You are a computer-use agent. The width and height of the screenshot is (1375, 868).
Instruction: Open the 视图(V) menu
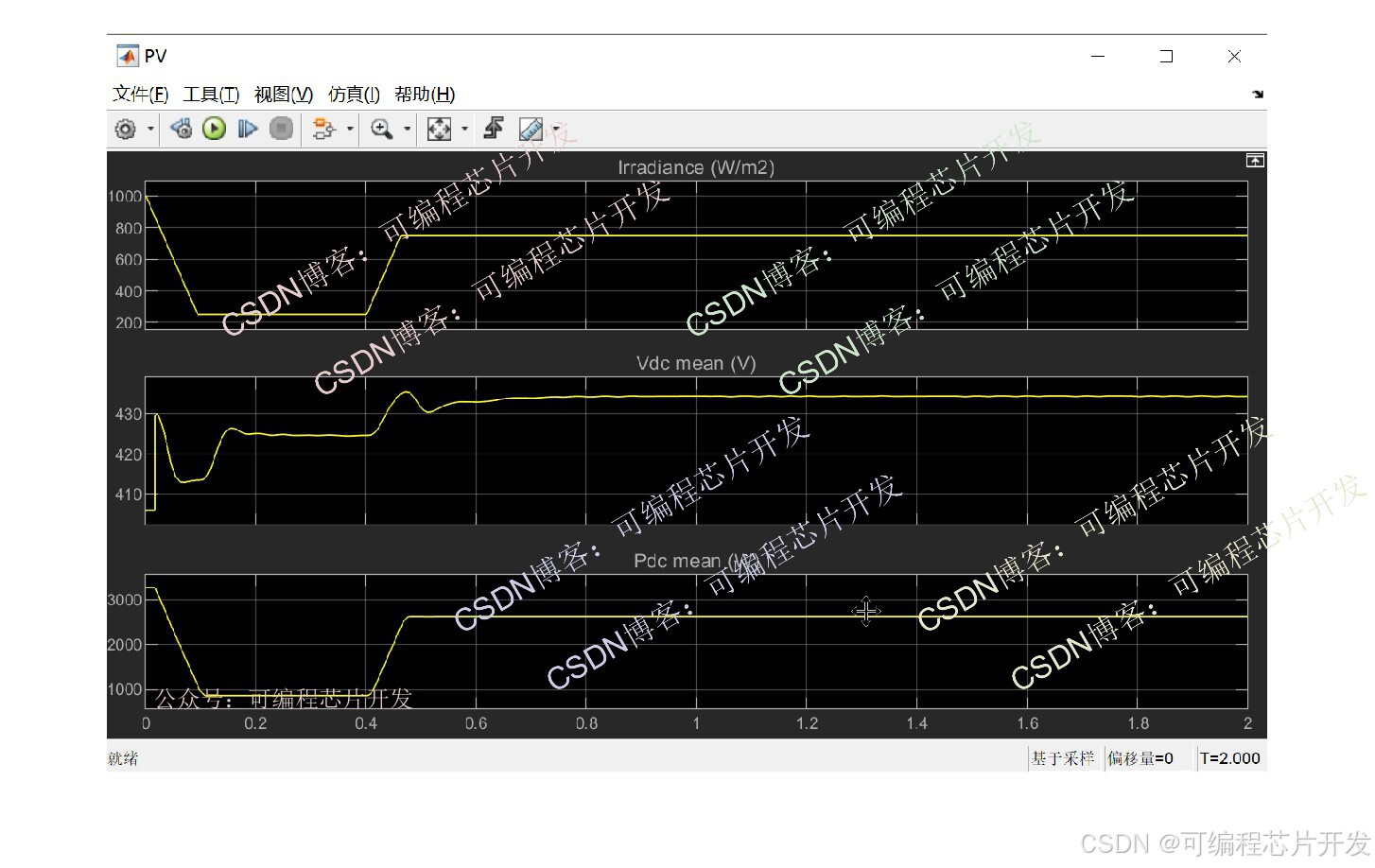pyautogui.click(x=284, y=94)
